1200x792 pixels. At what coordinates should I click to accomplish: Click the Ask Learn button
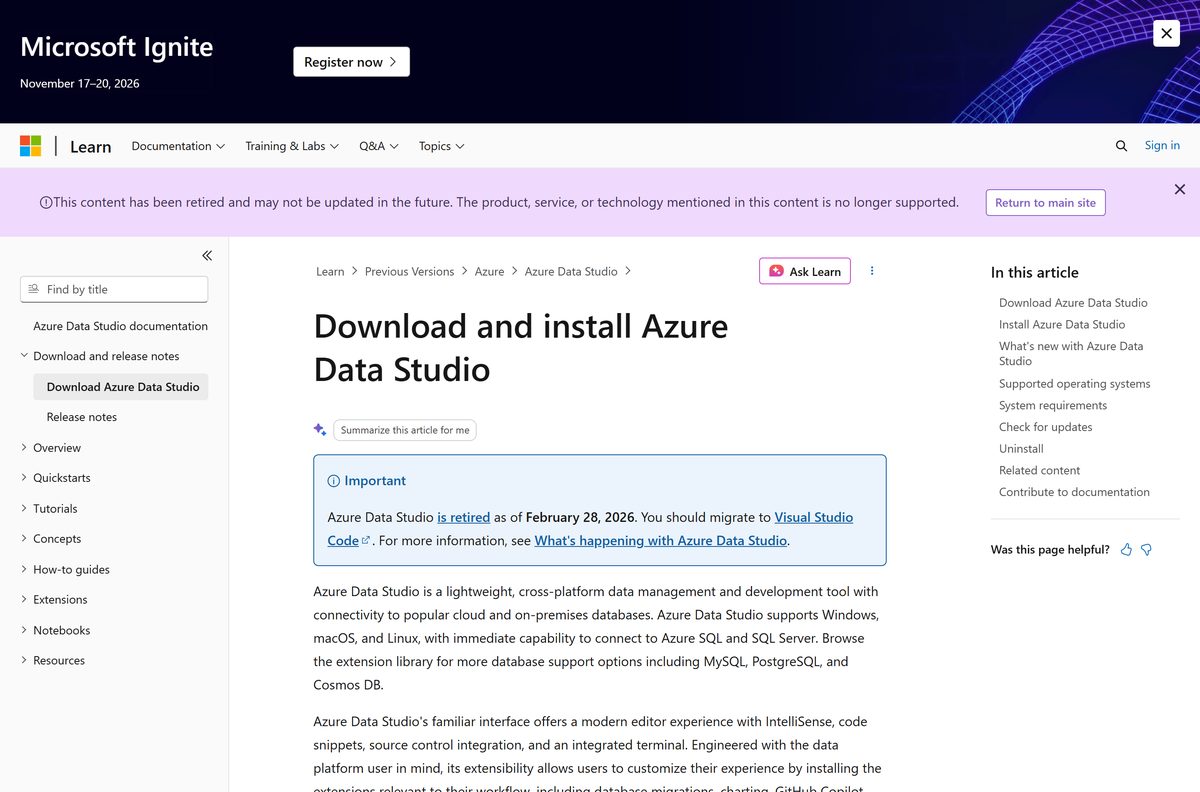click(805, 271)
